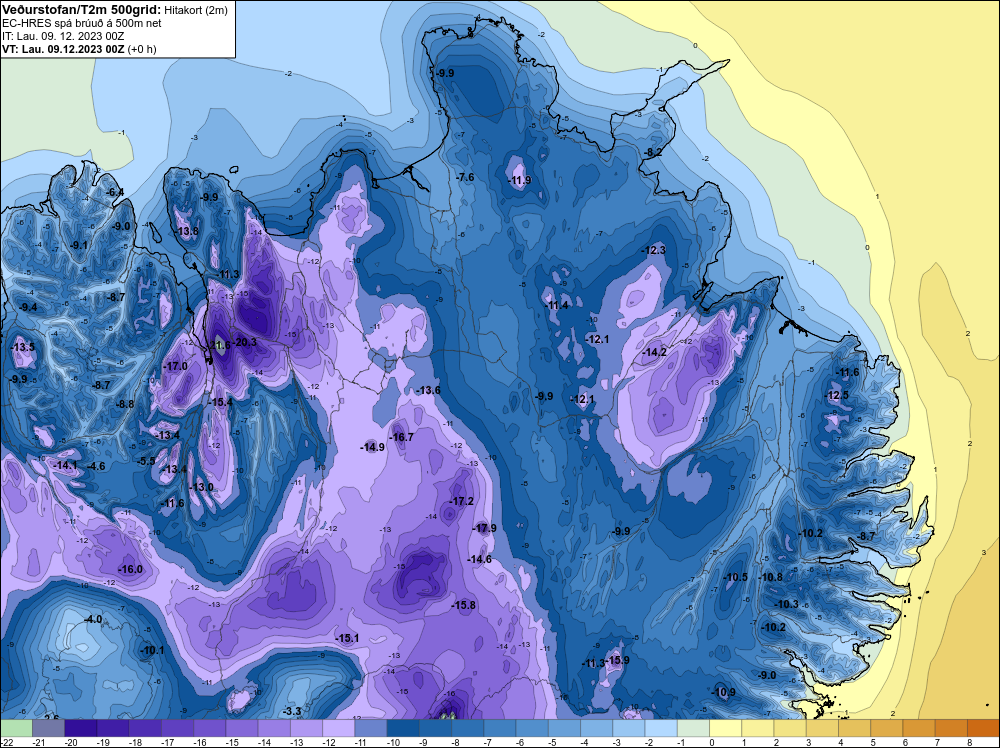Click the -17.9 temperature value

tap(483, 528)
